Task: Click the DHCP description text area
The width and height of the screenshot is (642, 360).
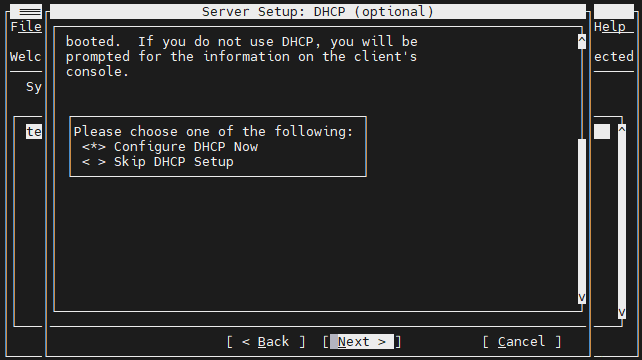Action: coord(242,57)
